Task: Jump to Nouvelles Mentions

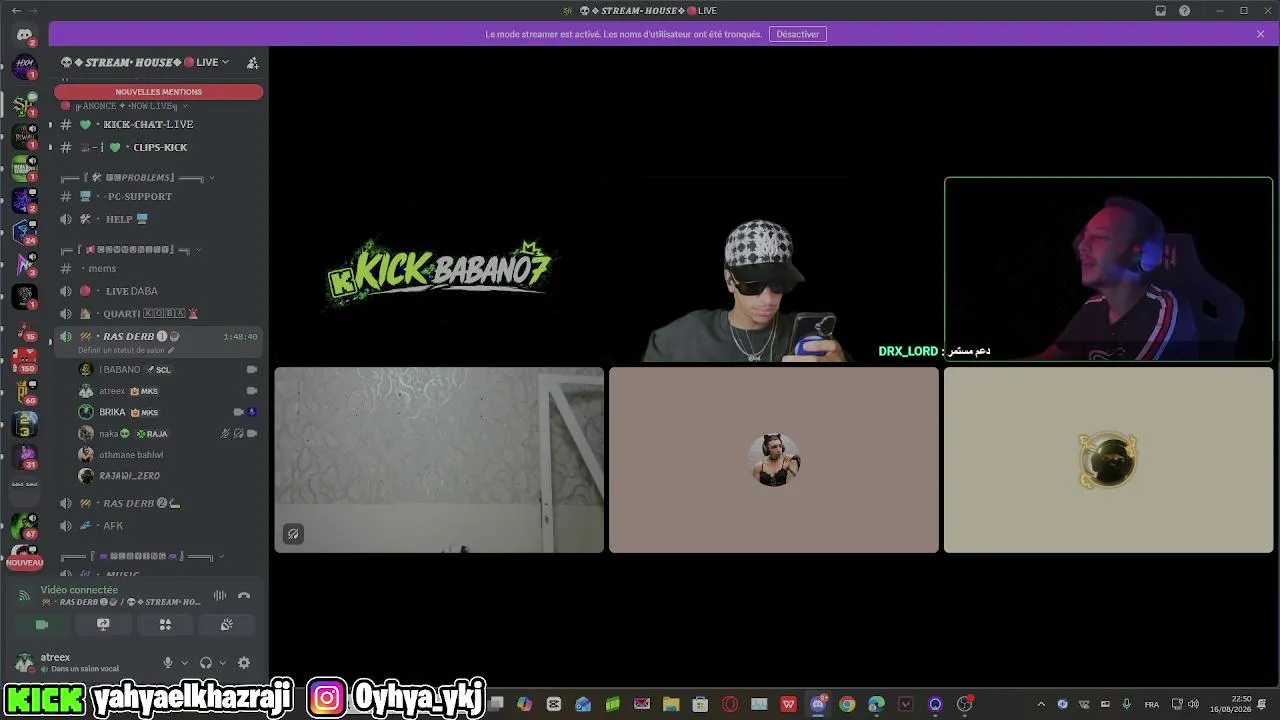Action: pyautogui.click(x=159, y=92)
